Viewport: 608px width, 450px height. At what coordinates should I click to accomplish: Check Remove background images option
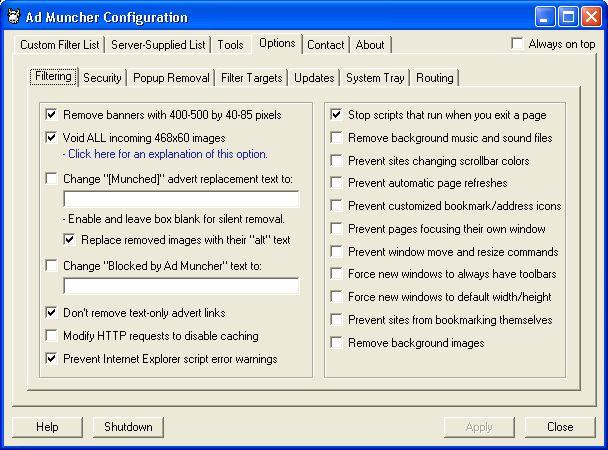336,342
